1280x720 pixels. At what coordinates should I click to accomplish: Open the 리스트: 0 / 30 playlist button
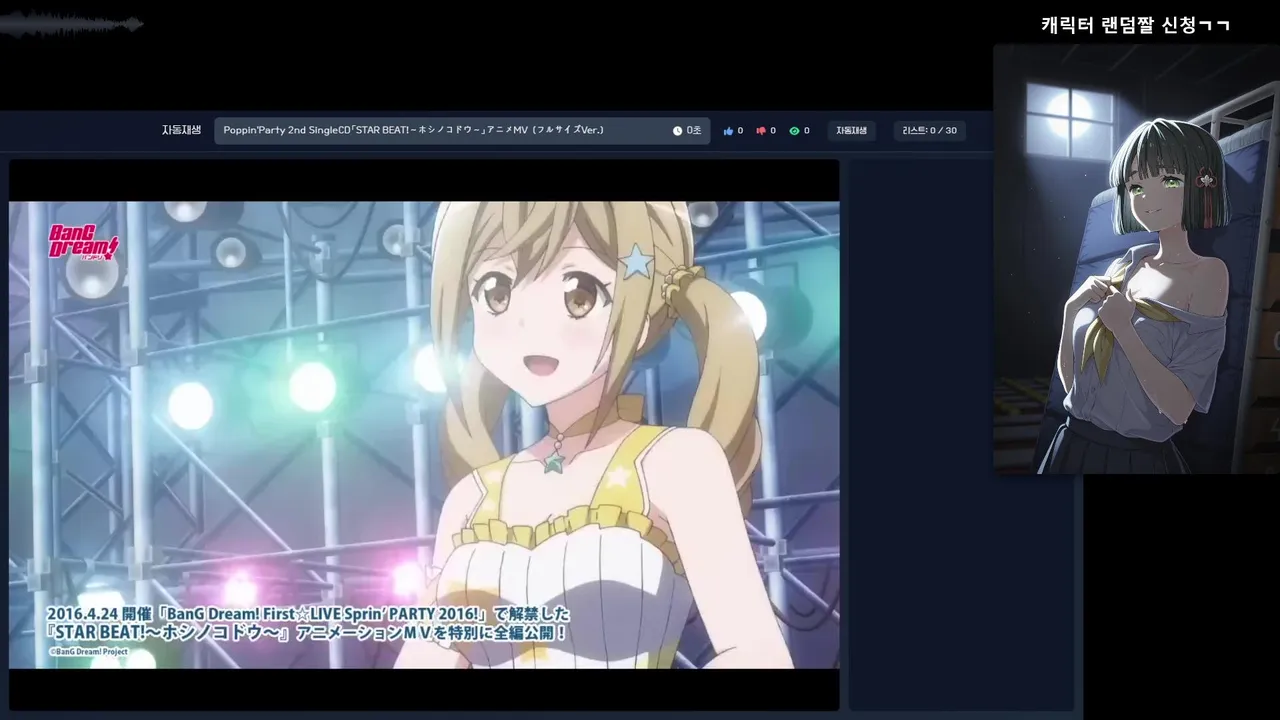click(929, 131)
